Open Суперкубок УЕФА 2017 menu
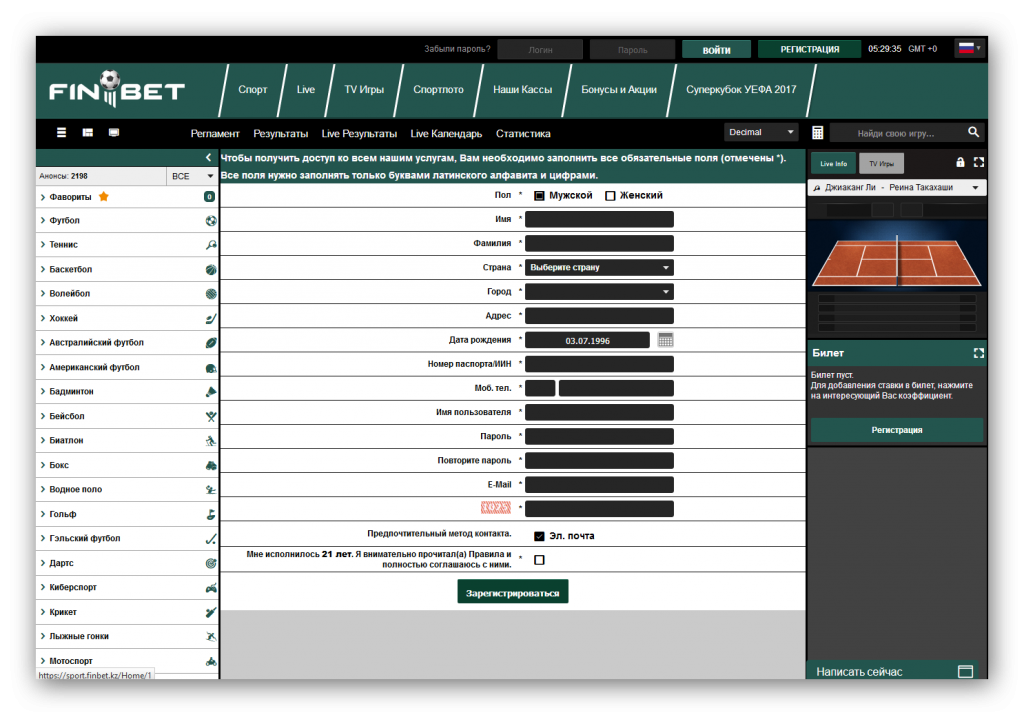Image resolution: width=1024 pixels, height=715 pixels. pos(741,89)
